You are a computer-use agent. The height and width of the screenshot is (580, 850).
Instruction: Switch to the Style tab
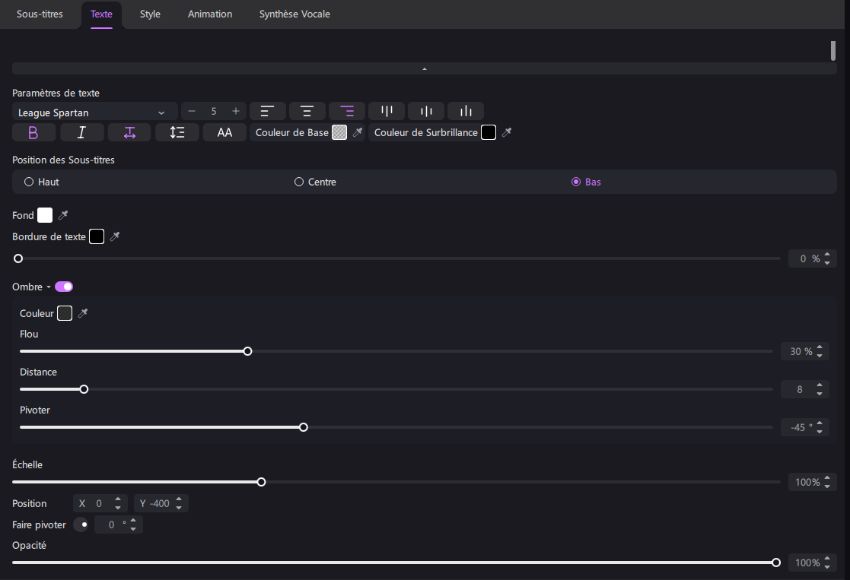[x=150, y=14]
